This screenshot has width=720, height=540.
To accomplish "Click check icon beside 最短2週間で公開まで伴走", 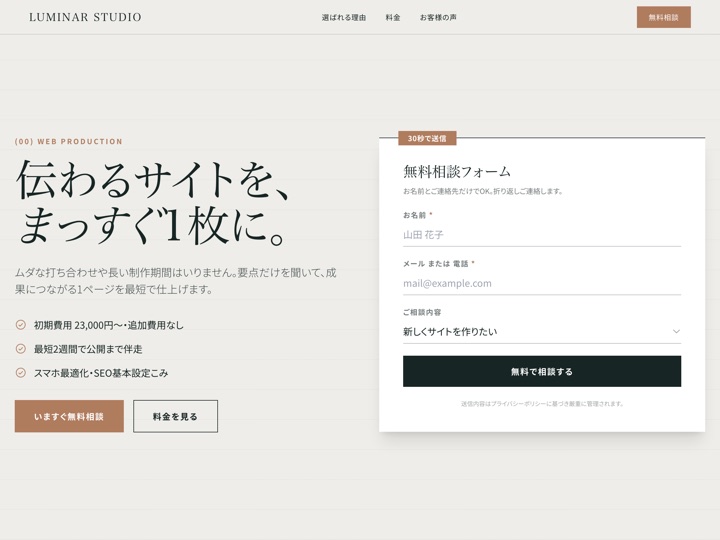I will pos(21,349).
